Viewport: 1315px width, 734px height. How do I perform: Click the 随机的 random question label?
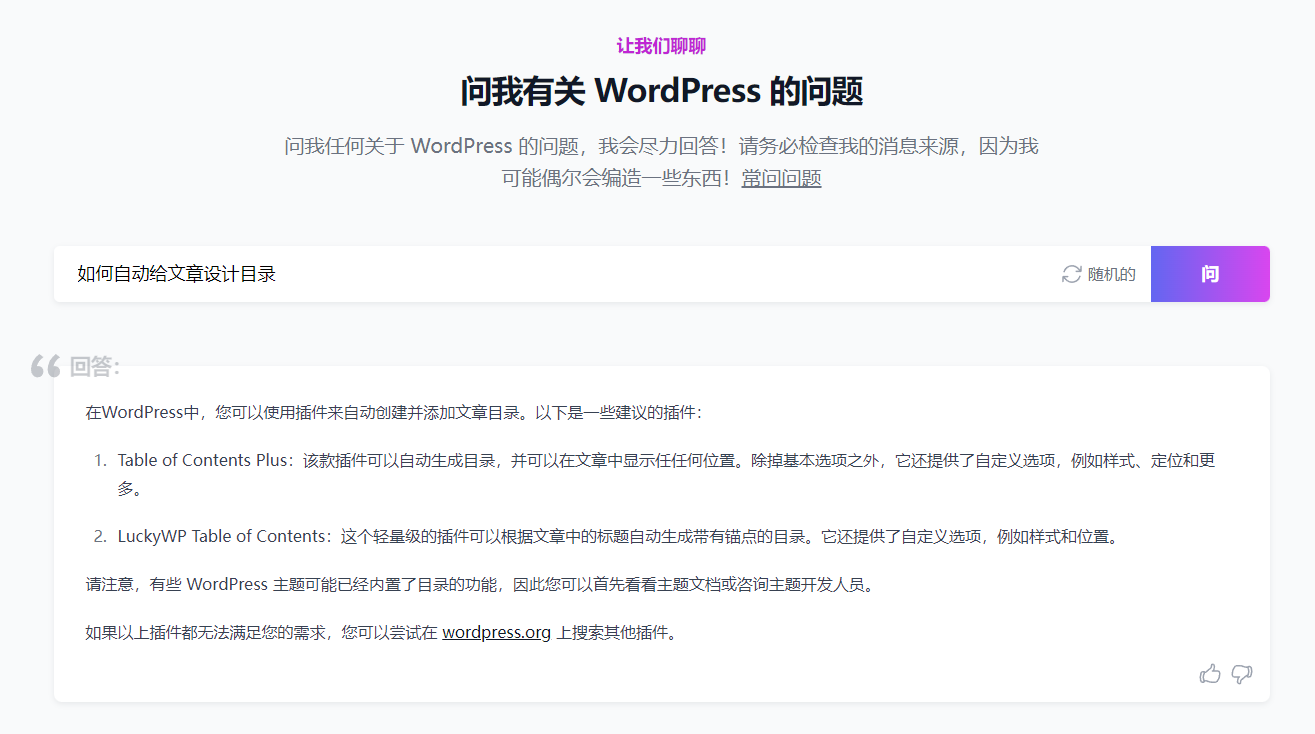coord(1112,274)
